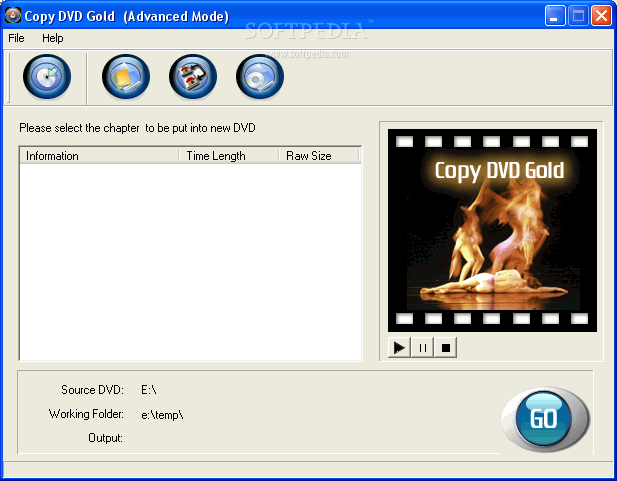Open the Help menu
Image resolution: width=617 pixels, height=481 pixels.
(x=53, y=38)
